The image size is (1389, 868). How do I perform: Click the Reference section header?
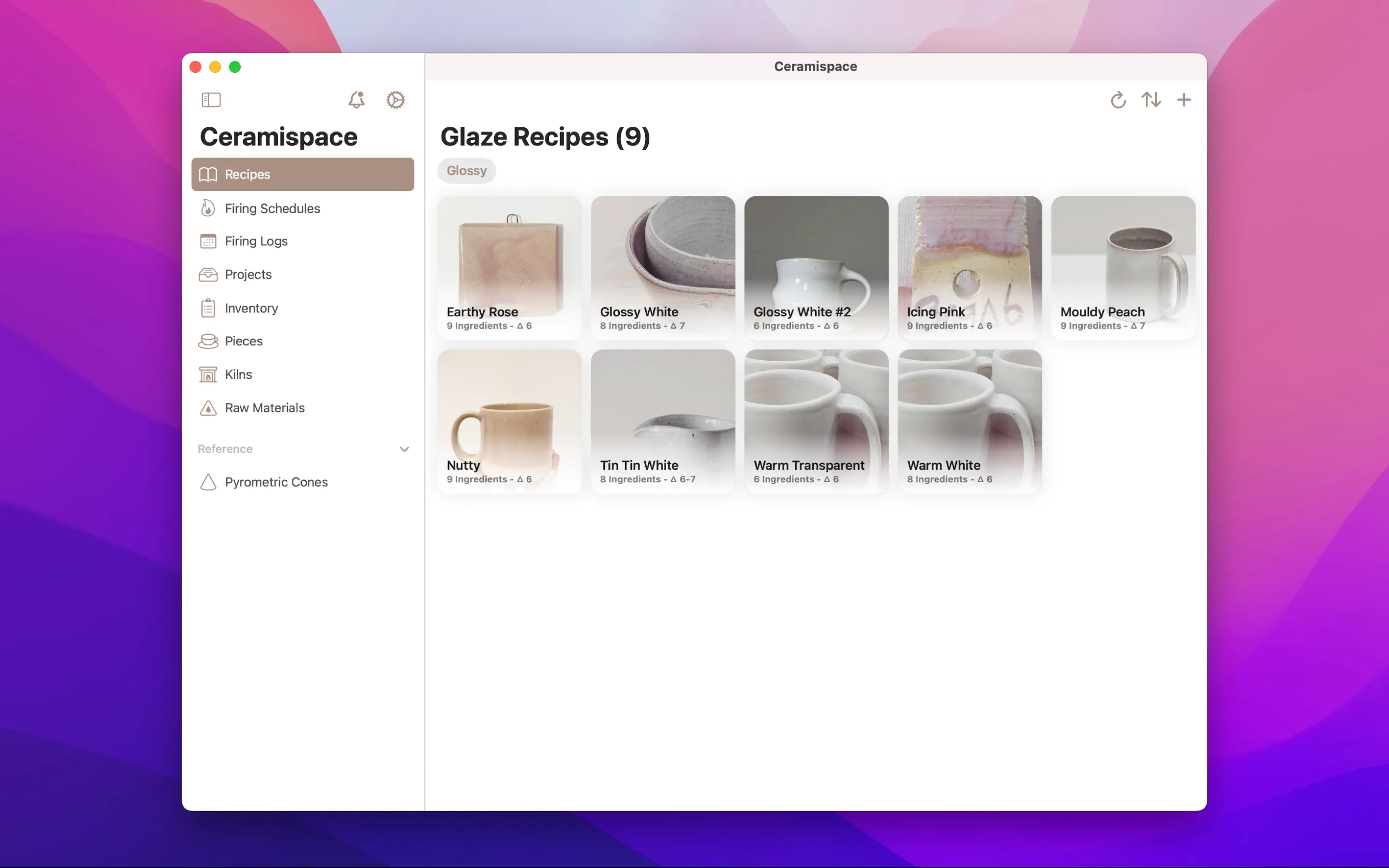225,449
